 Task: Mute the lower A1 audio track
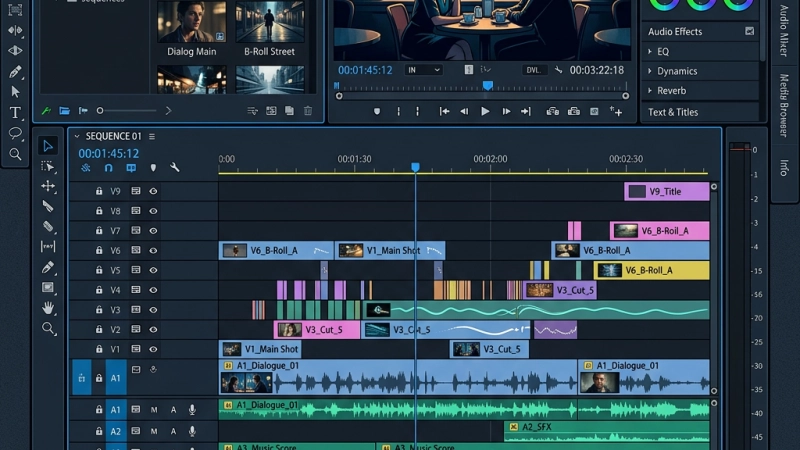tap(154, 410)
